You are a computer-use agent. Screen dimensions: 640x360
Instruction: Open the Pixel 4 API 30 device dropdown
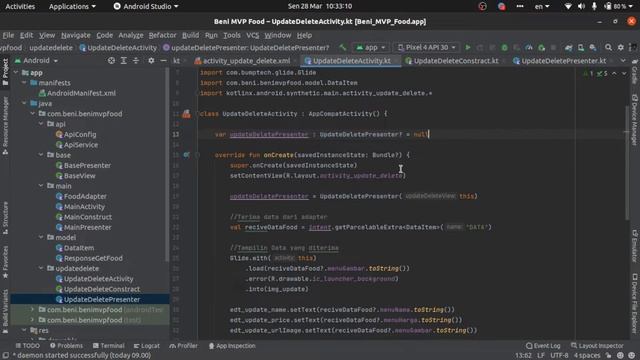tap(427, 48)
